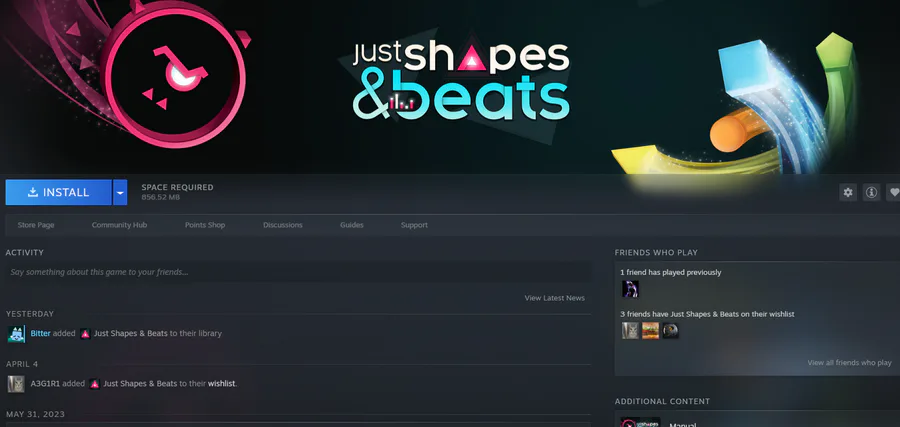Show game information icon

[871, 192]
